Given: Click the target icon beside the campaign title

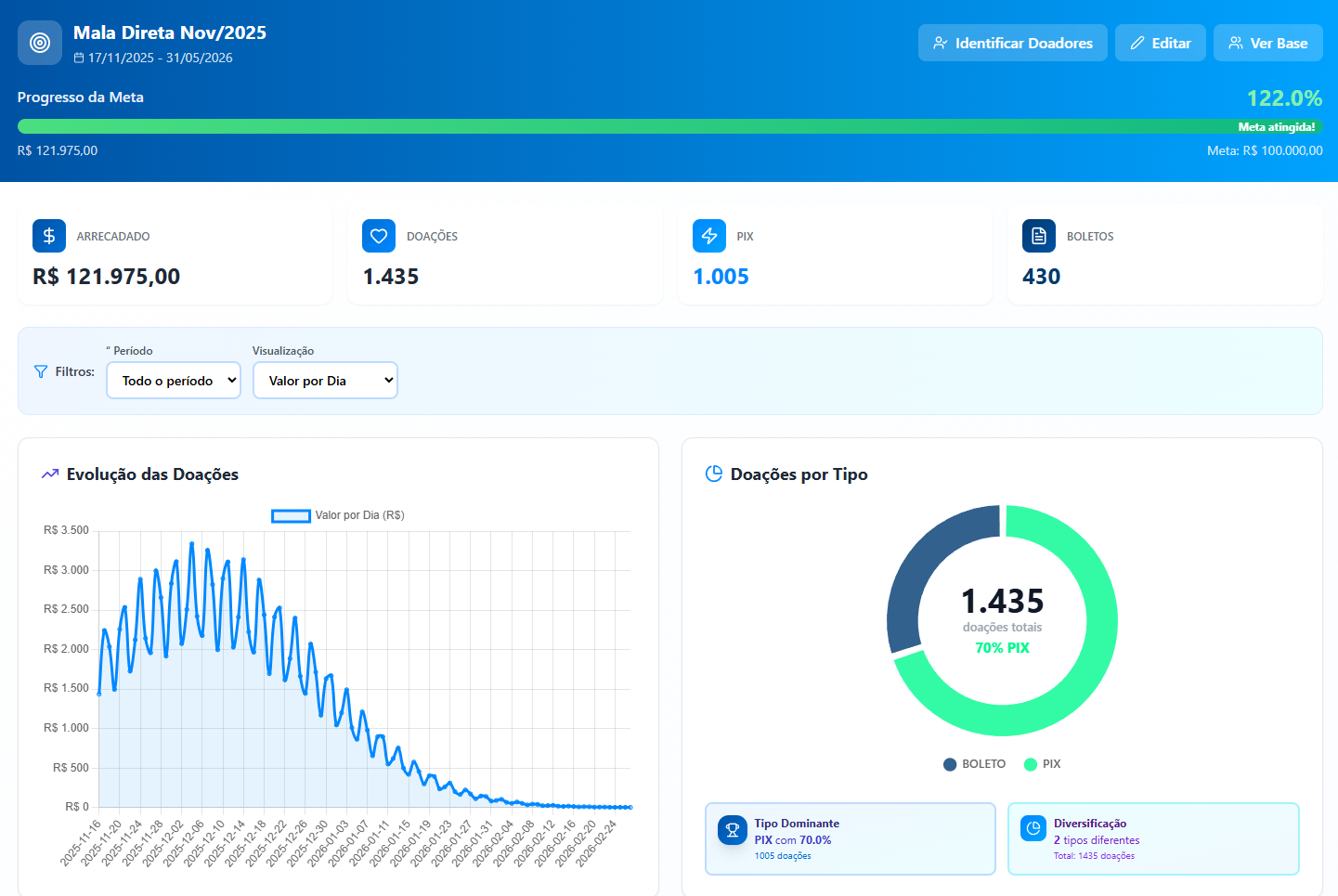Looking at the screenshot, I should point(39,42).
